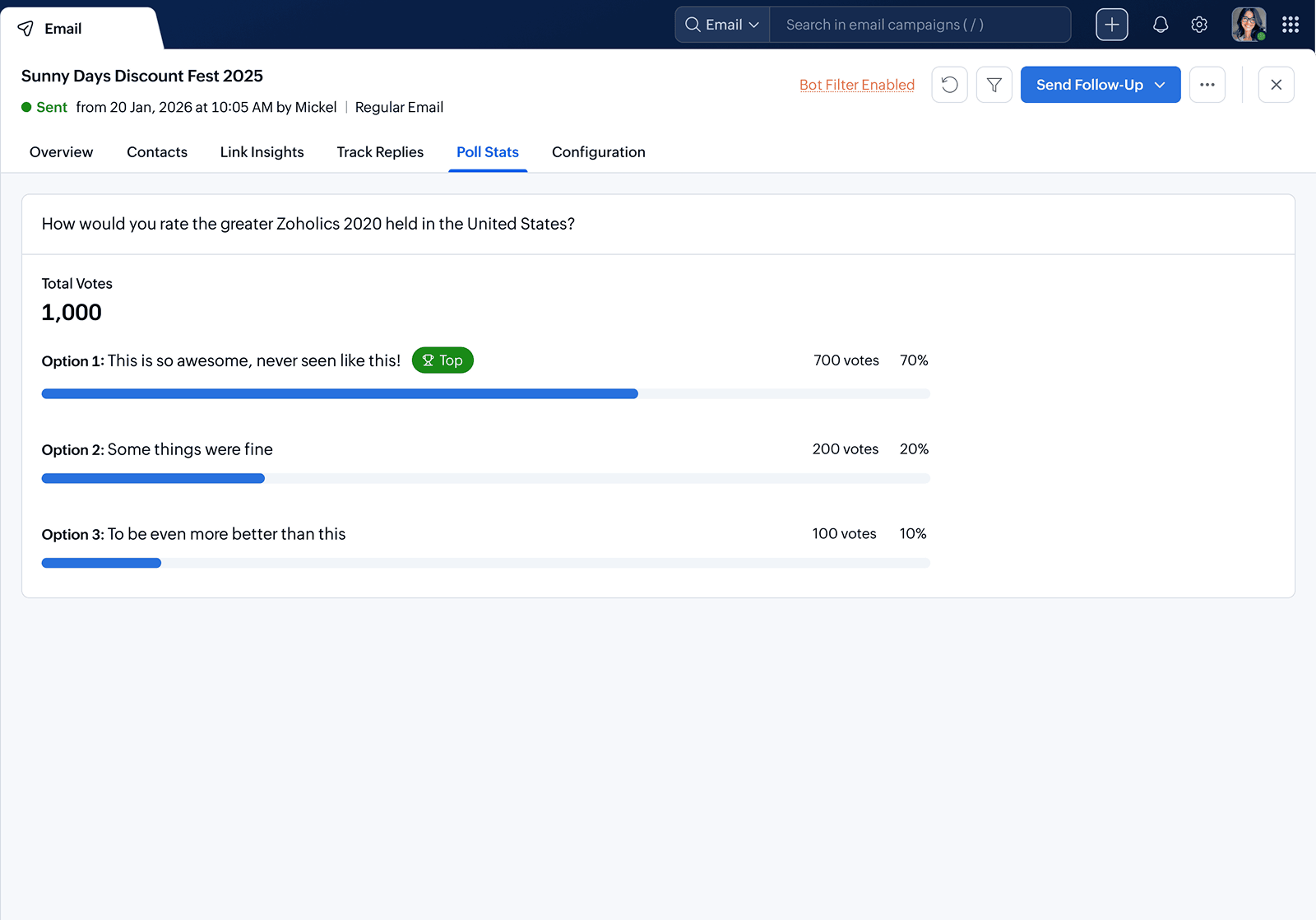This screenshot has height=920, width=1316.
Task: Click the Bot Filter Enabled link
Action: (x=857, y=85)
